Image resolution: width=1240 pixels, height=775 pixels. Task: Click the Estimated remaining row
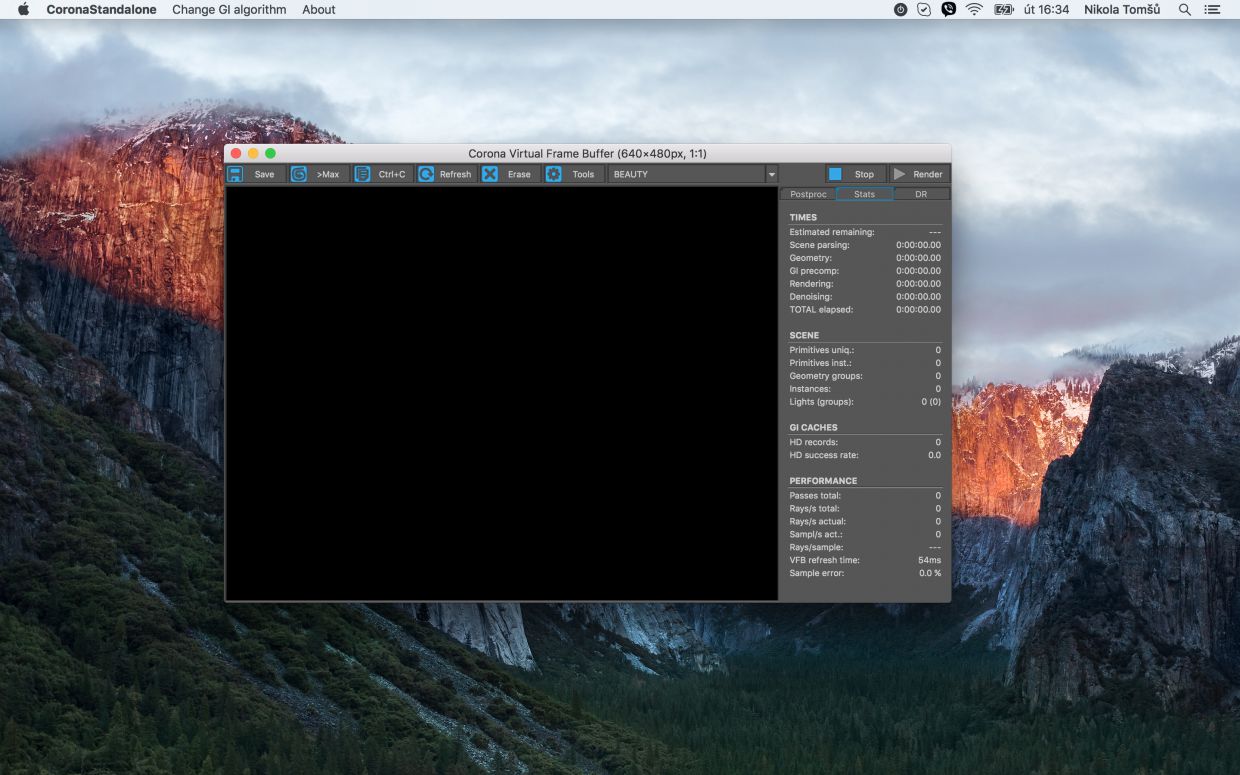pyautogui.click(x=865, y=232)
